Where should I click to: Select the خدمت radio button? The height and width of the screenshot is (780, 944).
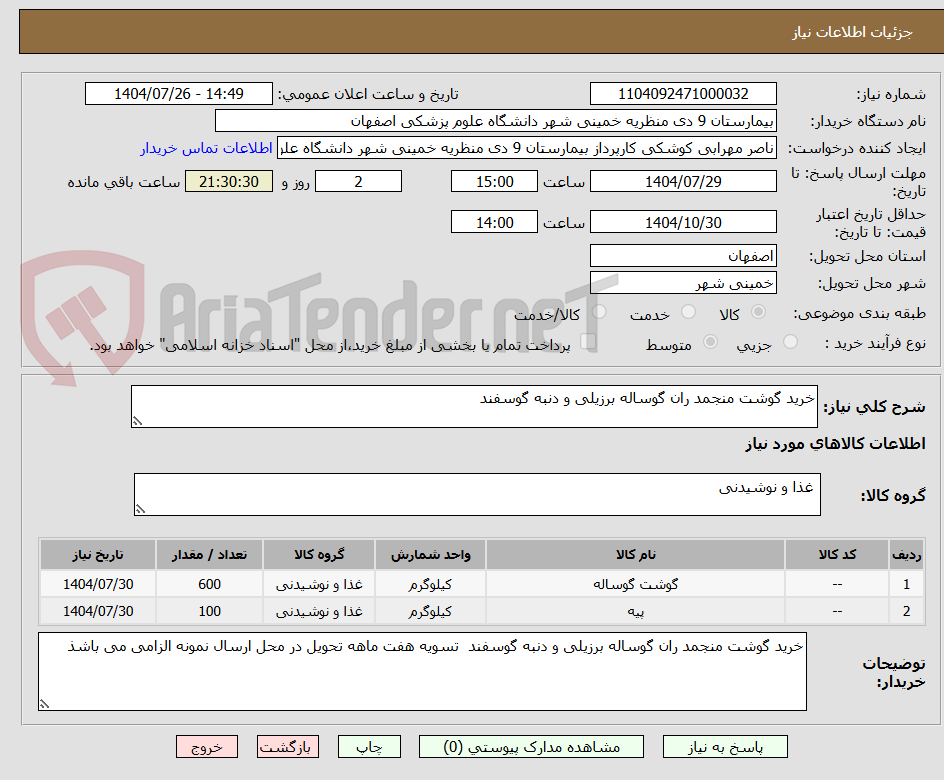[x=688, y=312]
